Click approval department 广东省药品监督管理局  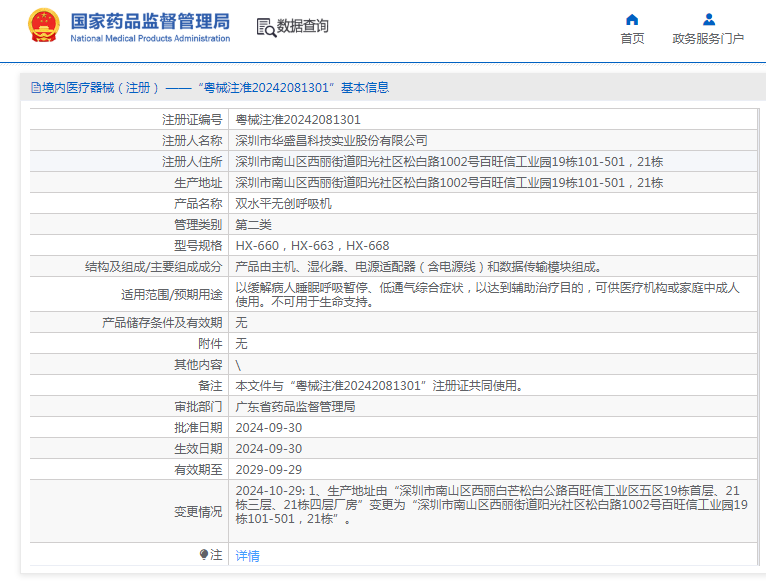295,407
